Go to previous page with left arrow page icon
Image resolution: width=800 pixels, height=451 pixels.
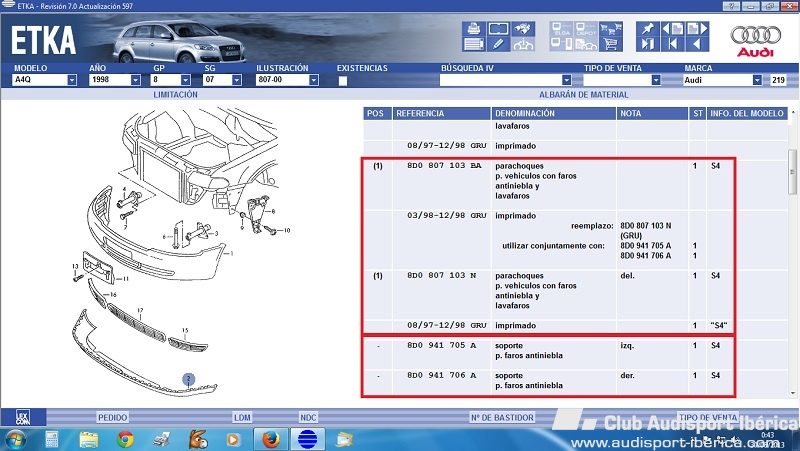(x=672, y=29)
